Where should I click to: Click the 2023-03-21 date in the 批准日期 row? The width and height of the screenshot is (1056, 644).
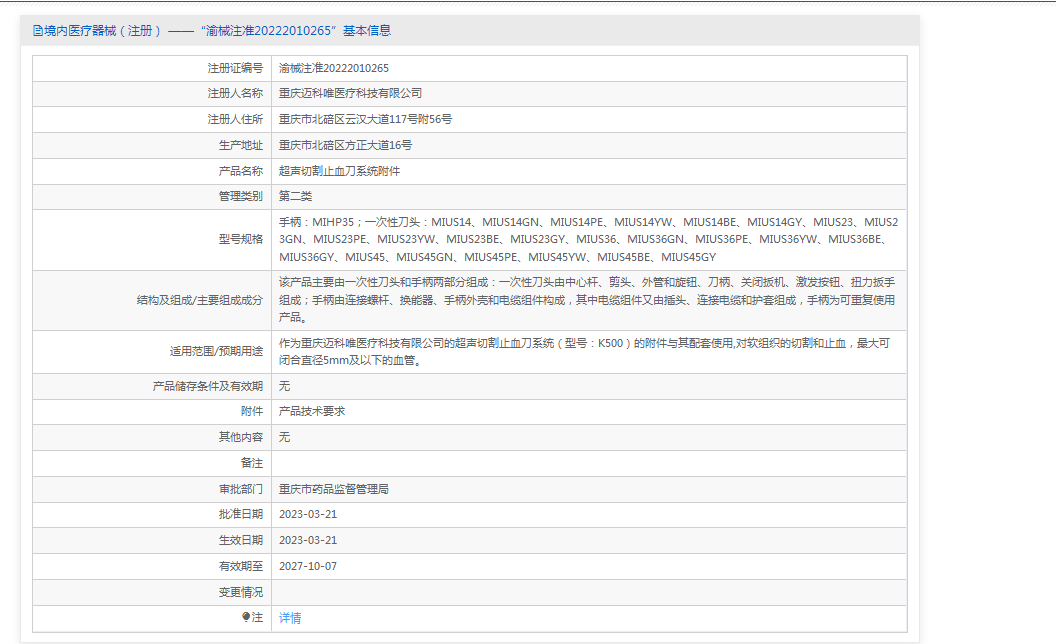[x=308, y=515]
